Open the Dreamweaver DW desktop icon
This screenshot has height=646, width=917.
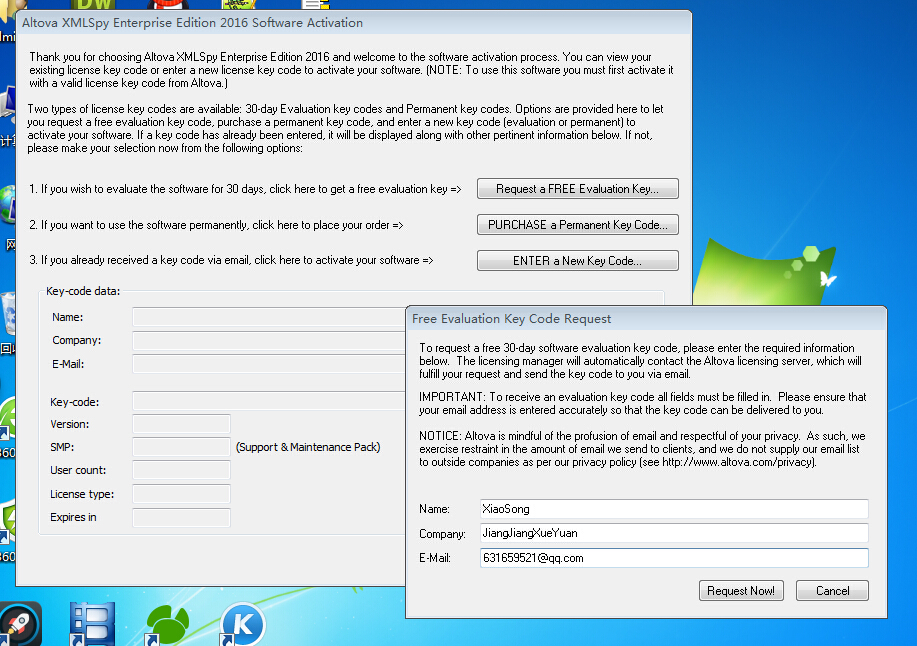pos(94,5)
